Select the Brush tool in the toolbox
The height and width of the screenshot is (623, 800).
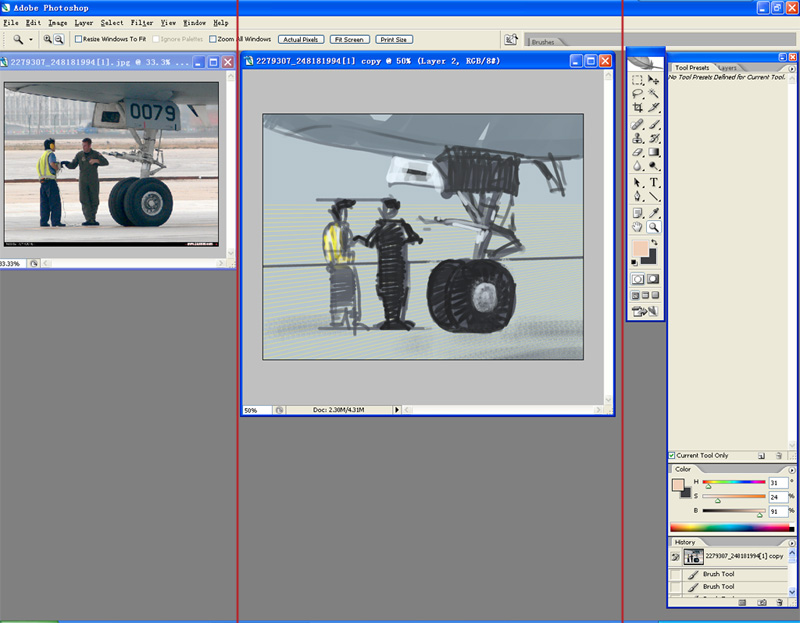tap(654, 124)
